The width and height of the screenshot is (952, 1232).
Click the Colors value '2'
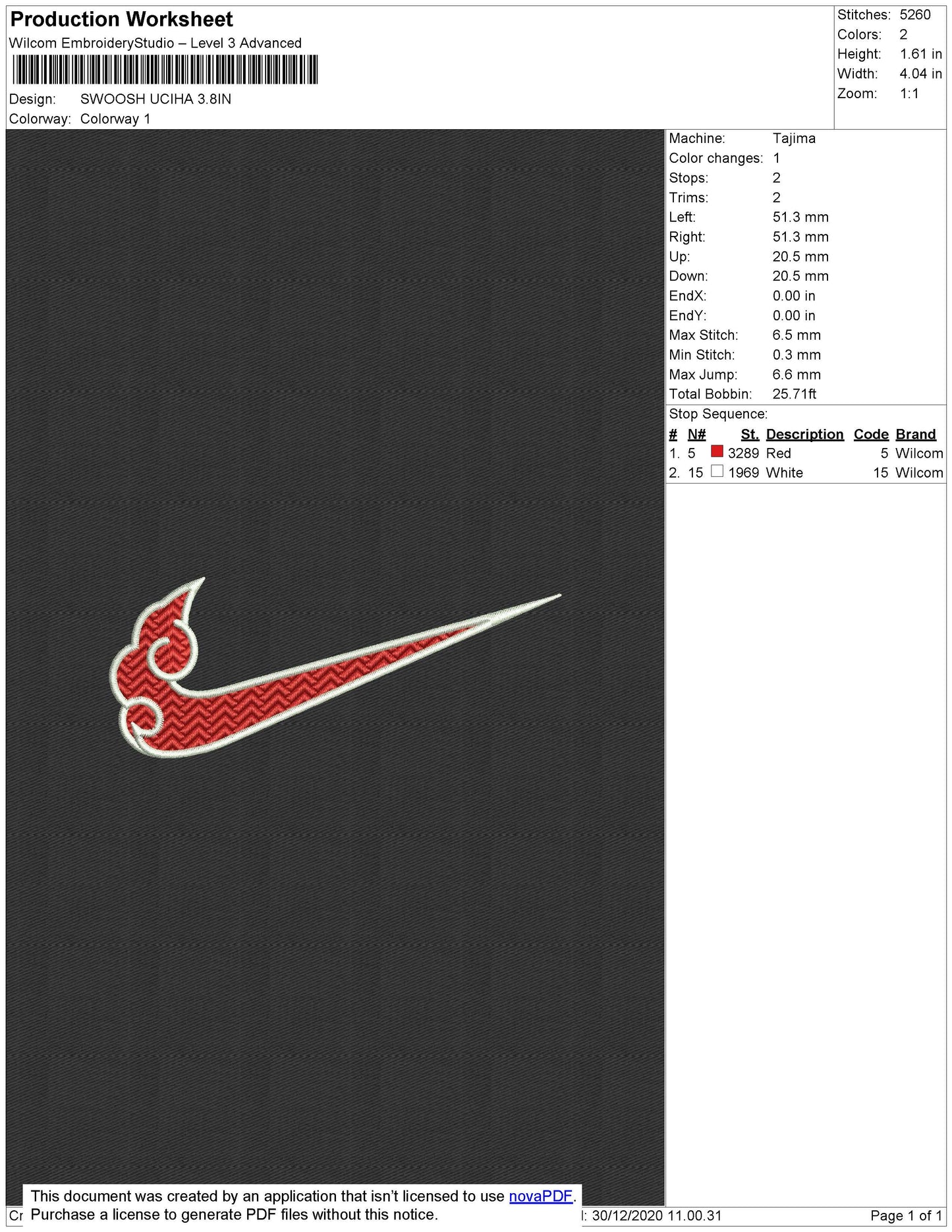(x=903, y=34)
